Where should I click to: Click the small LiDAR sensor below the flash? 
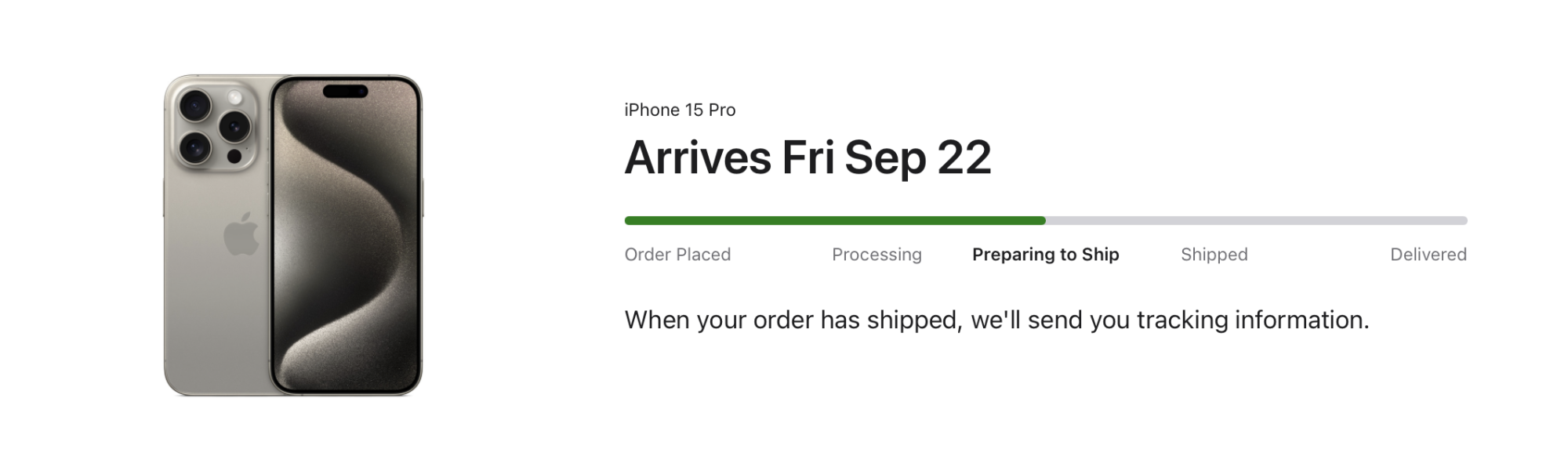[x=234, y=157]
